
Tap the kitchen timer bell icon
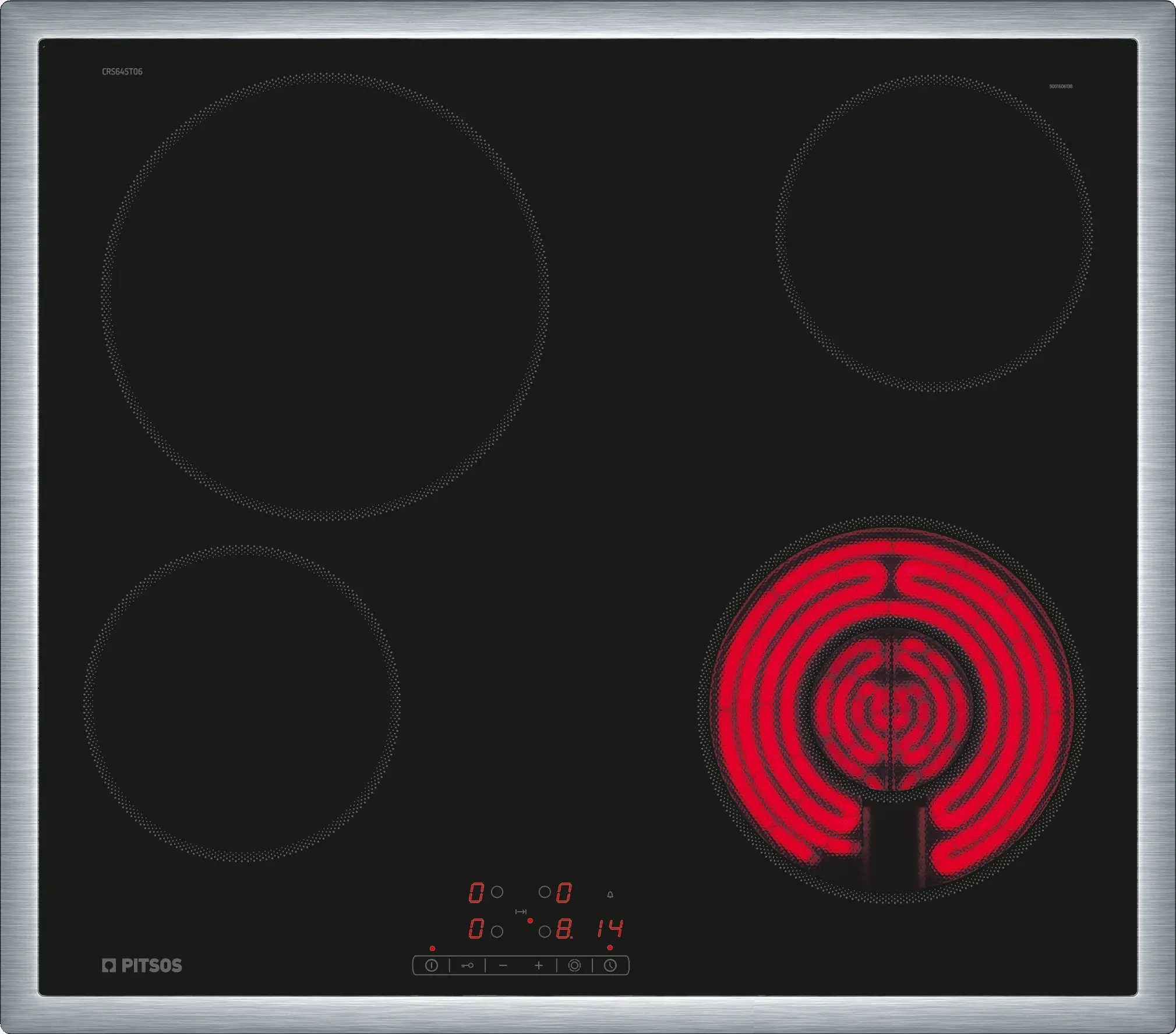pos(610,895)
